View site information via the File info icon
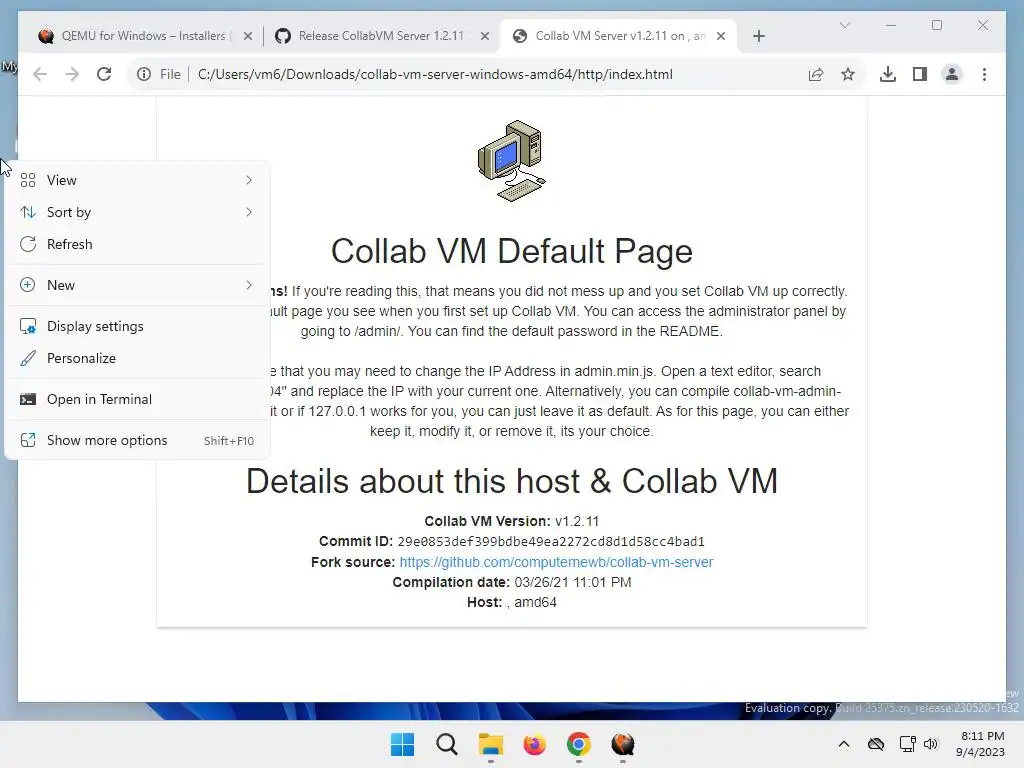 (x=144, y=74)
